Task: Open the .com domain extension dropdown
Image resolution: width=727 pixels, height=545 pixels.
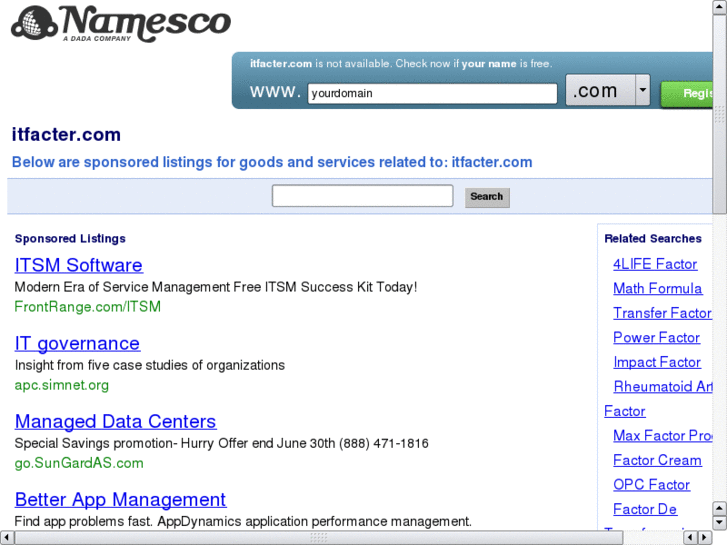Action: point(642,91)
